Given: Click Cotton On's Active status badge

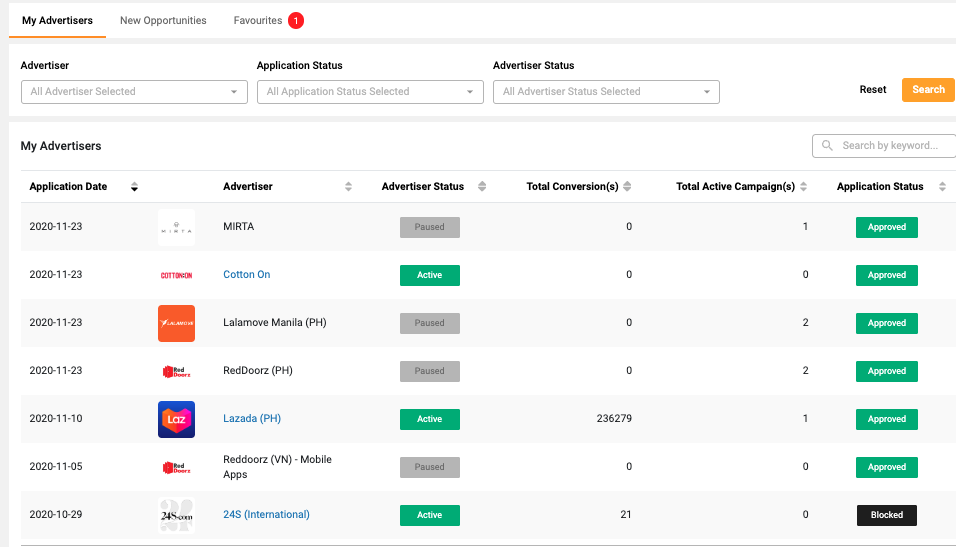Looking at the screenshot, I should [430, 275].
